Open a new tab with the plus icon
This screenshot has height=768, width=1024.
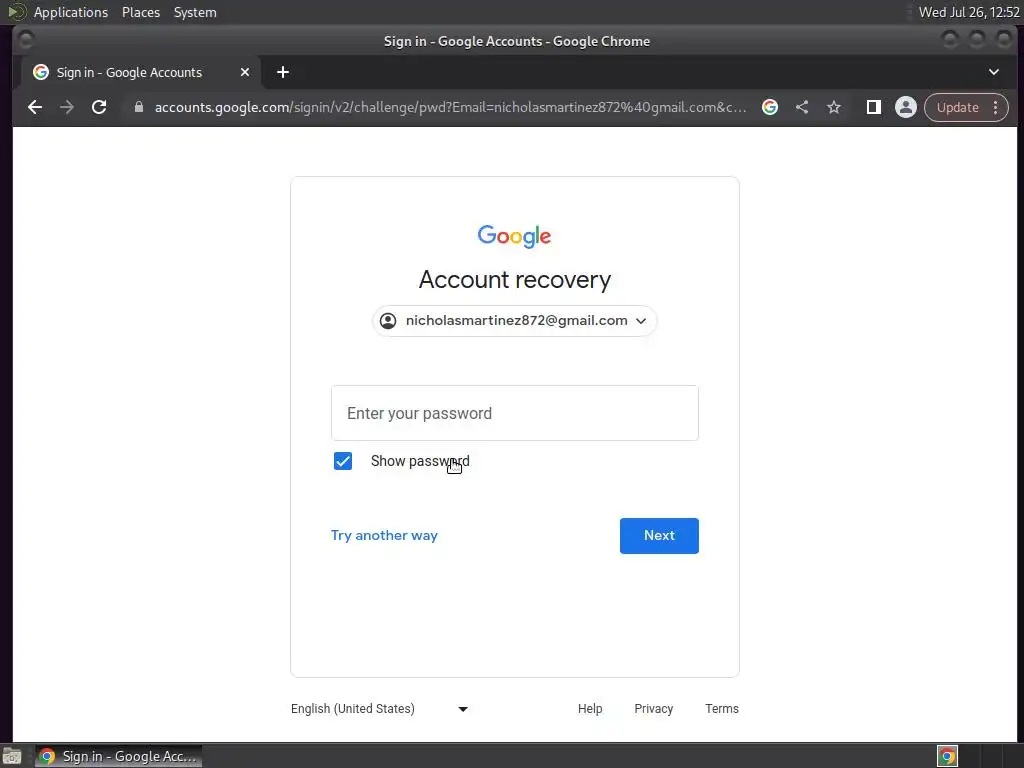(283, 72)
